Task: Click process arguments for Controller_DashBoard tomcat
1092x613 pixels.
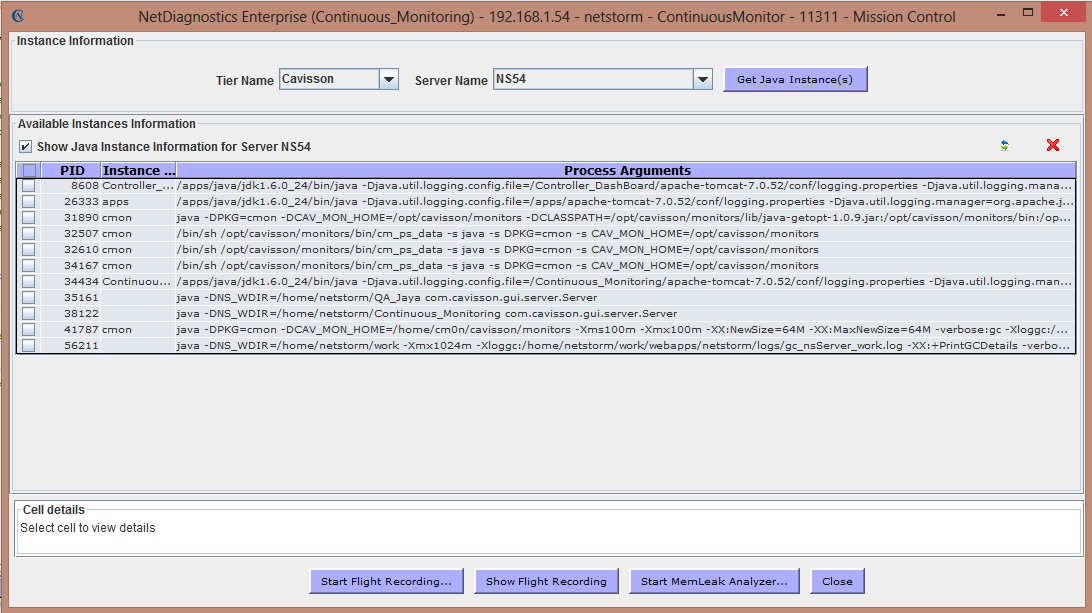Action: pos(625,186)
